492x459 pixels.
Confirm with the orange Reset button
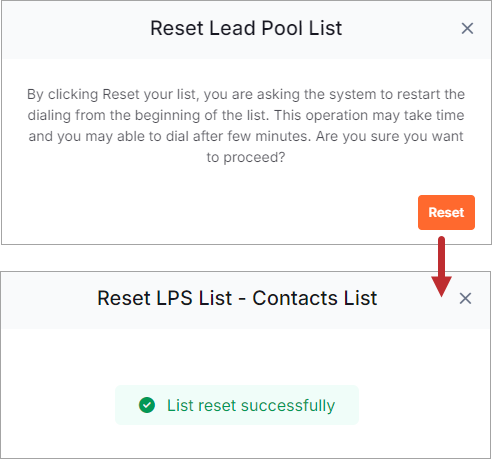coord(446,212)
